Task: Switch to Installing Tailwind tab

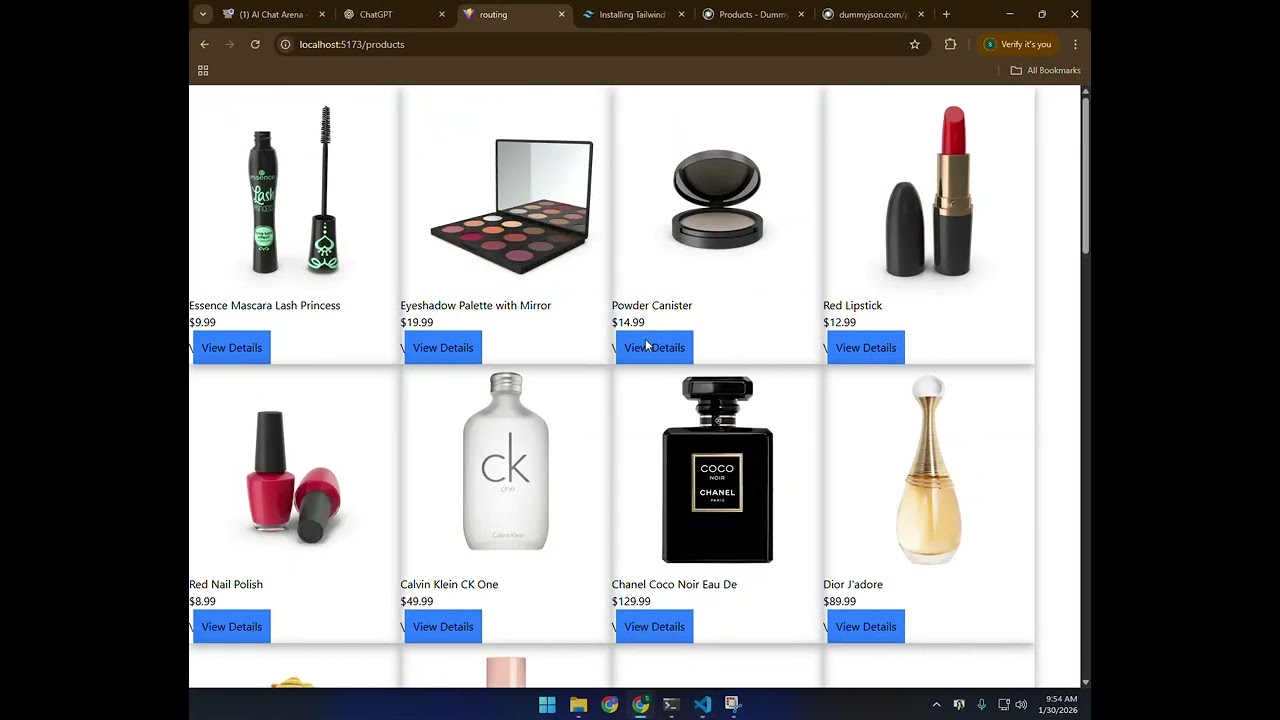Action: click(630, 14)
